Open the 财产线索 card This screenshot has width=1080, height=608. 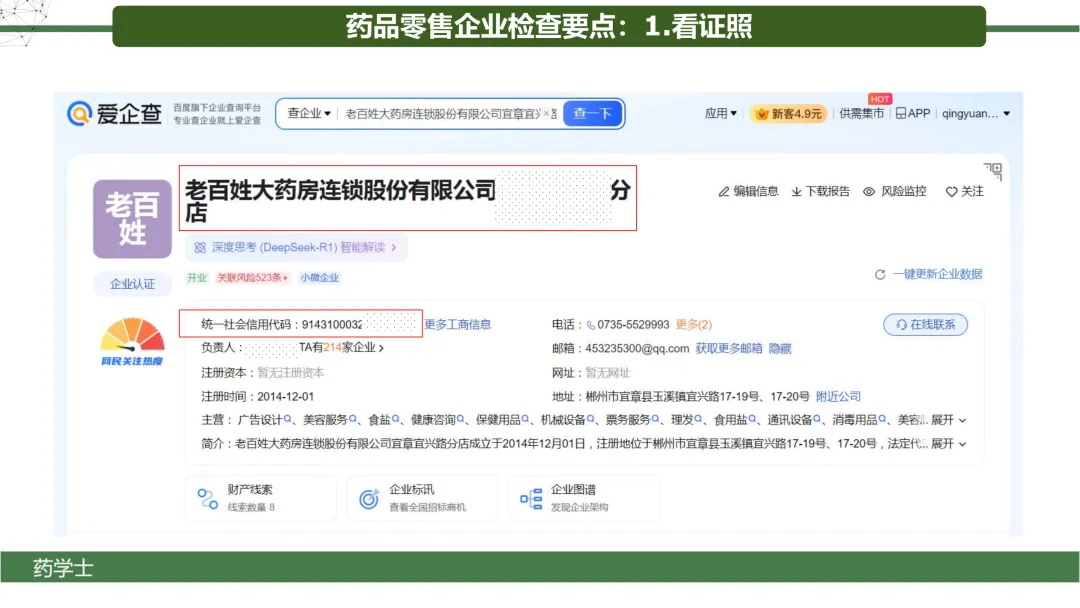[x=261, y=498]
